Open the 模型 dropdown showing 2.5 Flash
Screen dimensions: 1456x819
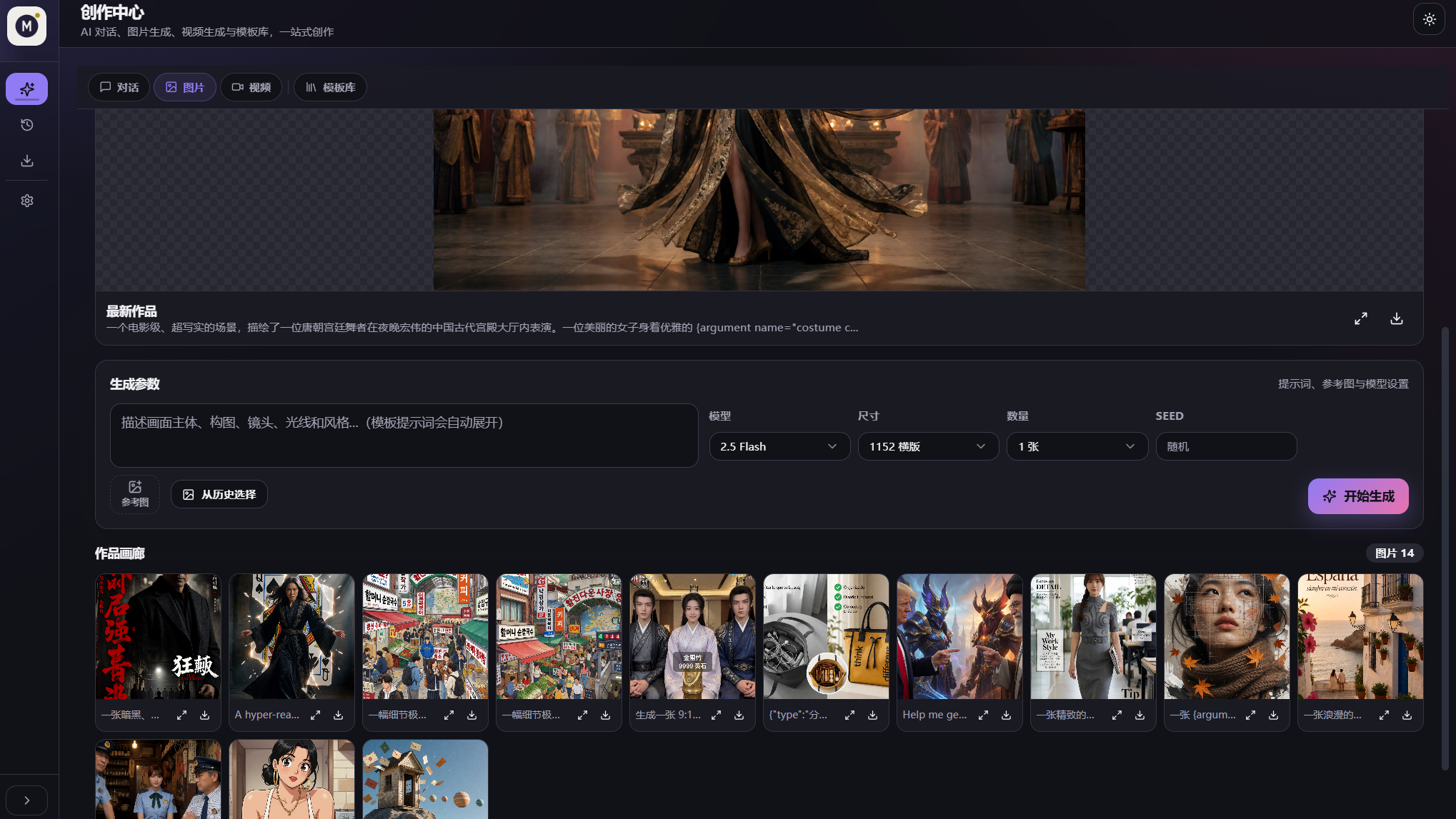click(x=779, y=446)
